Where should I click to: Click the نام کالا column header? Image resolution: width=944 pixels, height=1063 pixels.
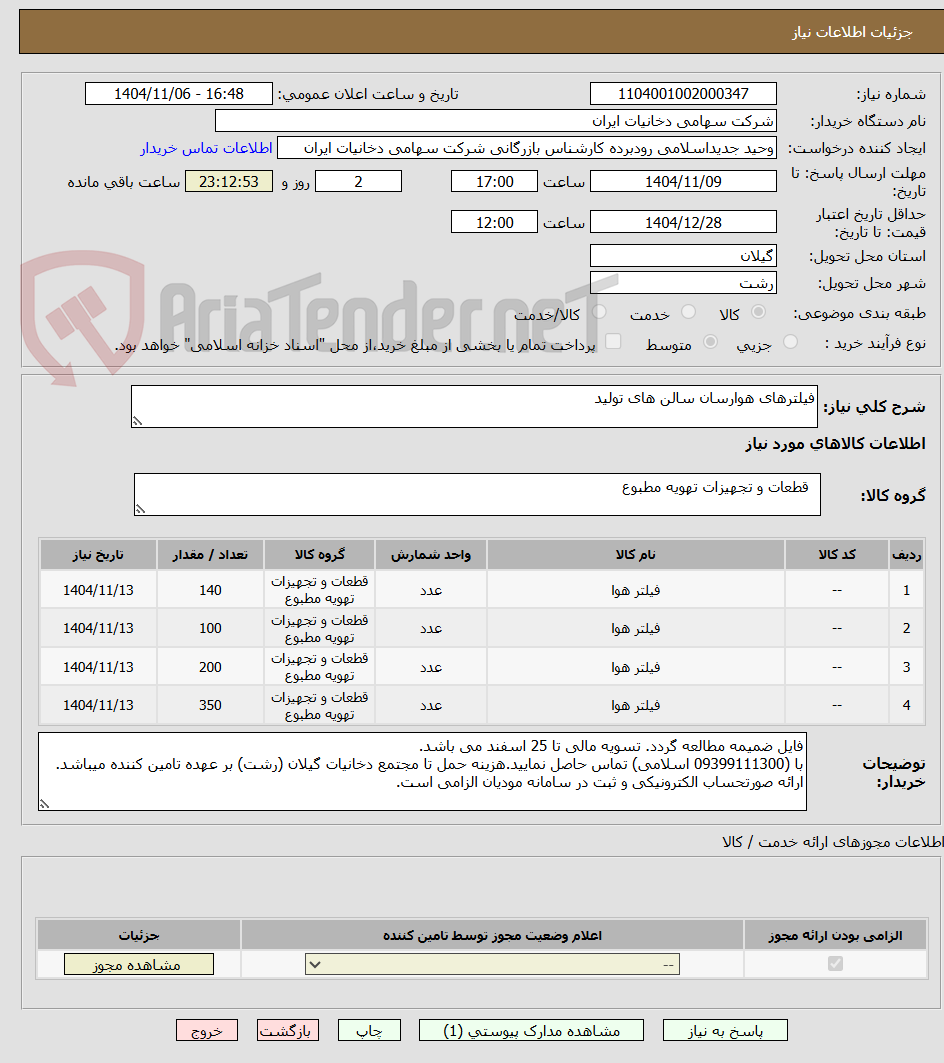(x=635, y=555)
